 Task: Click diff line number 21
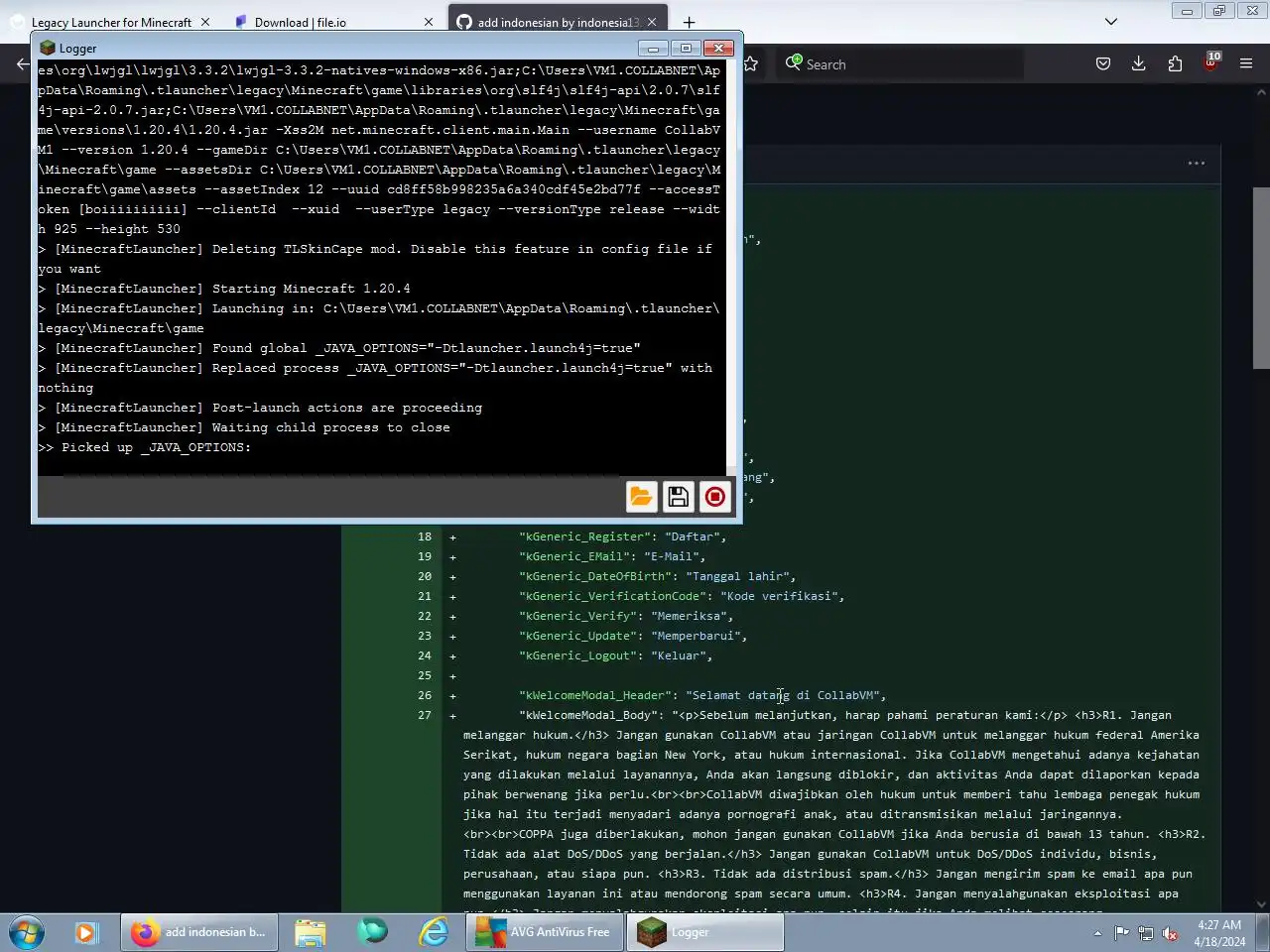(x=425, y=596)
